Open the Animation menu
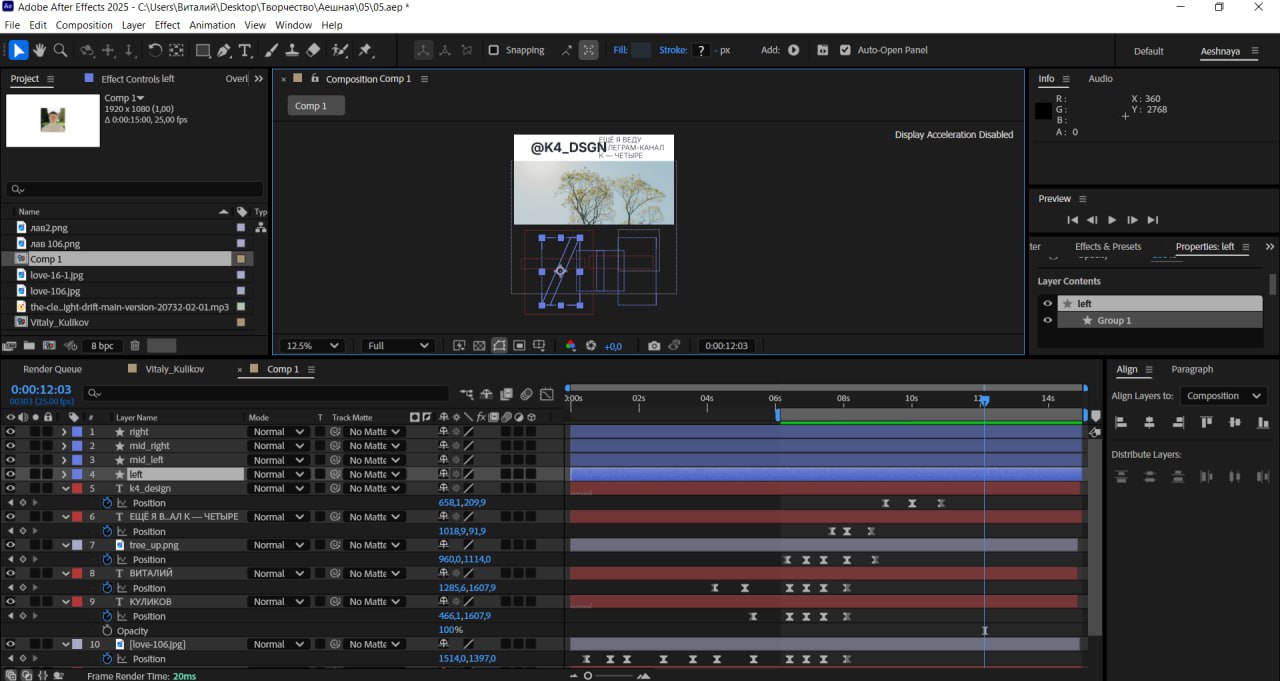The height and width of the screenshot is (681, 1280). point(212,25)
